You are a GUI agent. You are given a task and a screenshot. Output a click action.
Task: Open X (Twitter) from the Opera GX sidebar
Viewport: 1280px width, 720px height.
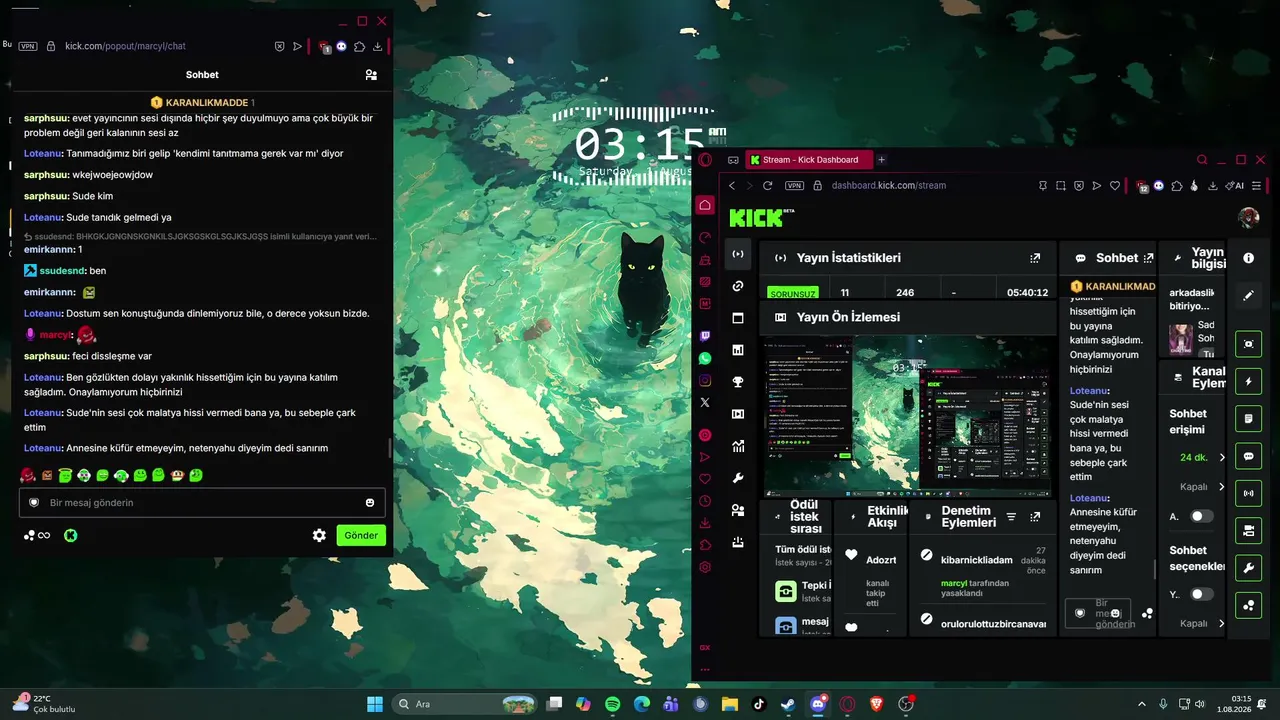705,402
